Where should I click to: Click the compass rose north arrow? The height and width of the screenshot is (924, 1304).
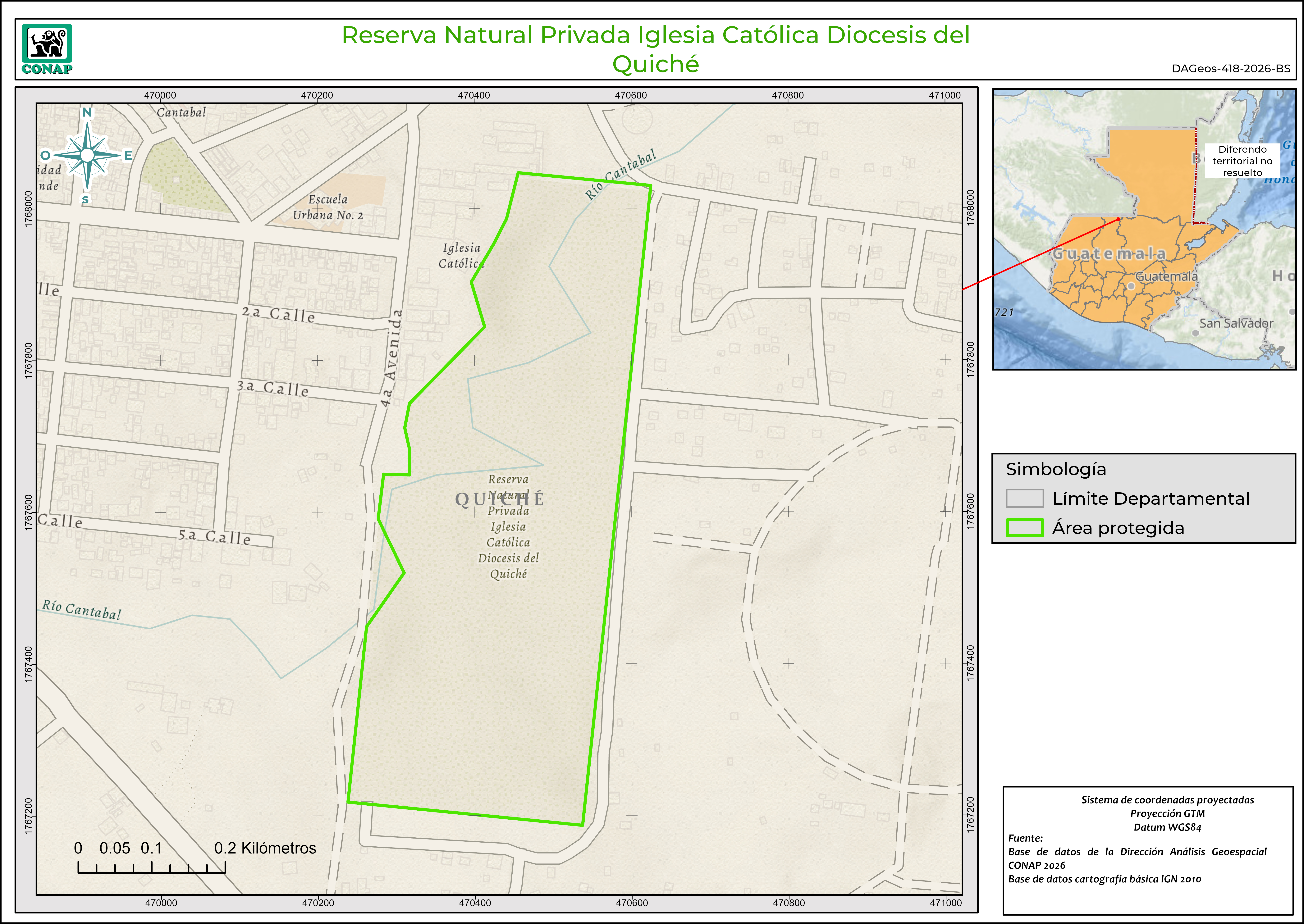87,155
